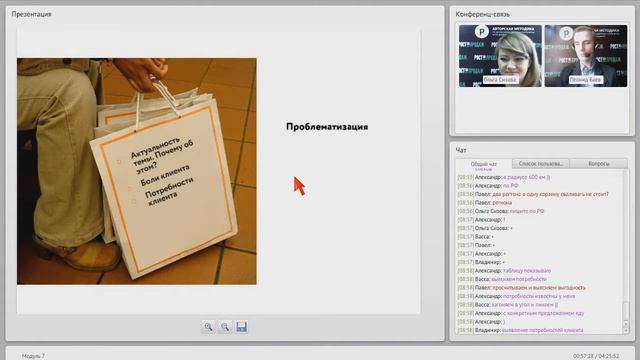The width and height of the screenshot is (640, 360).
Task: Click the 'в радиусе 600 км' chat message
Action: click(504, 177)
